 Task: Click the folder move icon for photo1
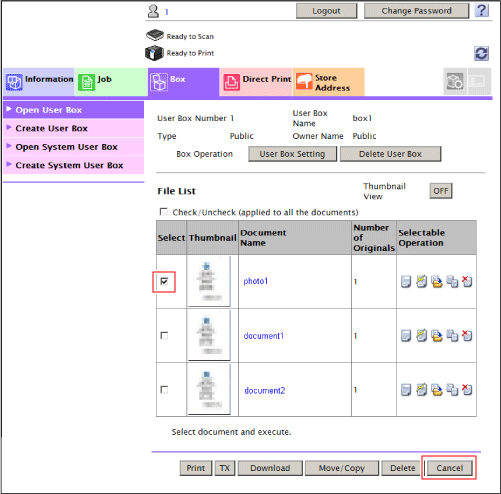pos(437,281)
